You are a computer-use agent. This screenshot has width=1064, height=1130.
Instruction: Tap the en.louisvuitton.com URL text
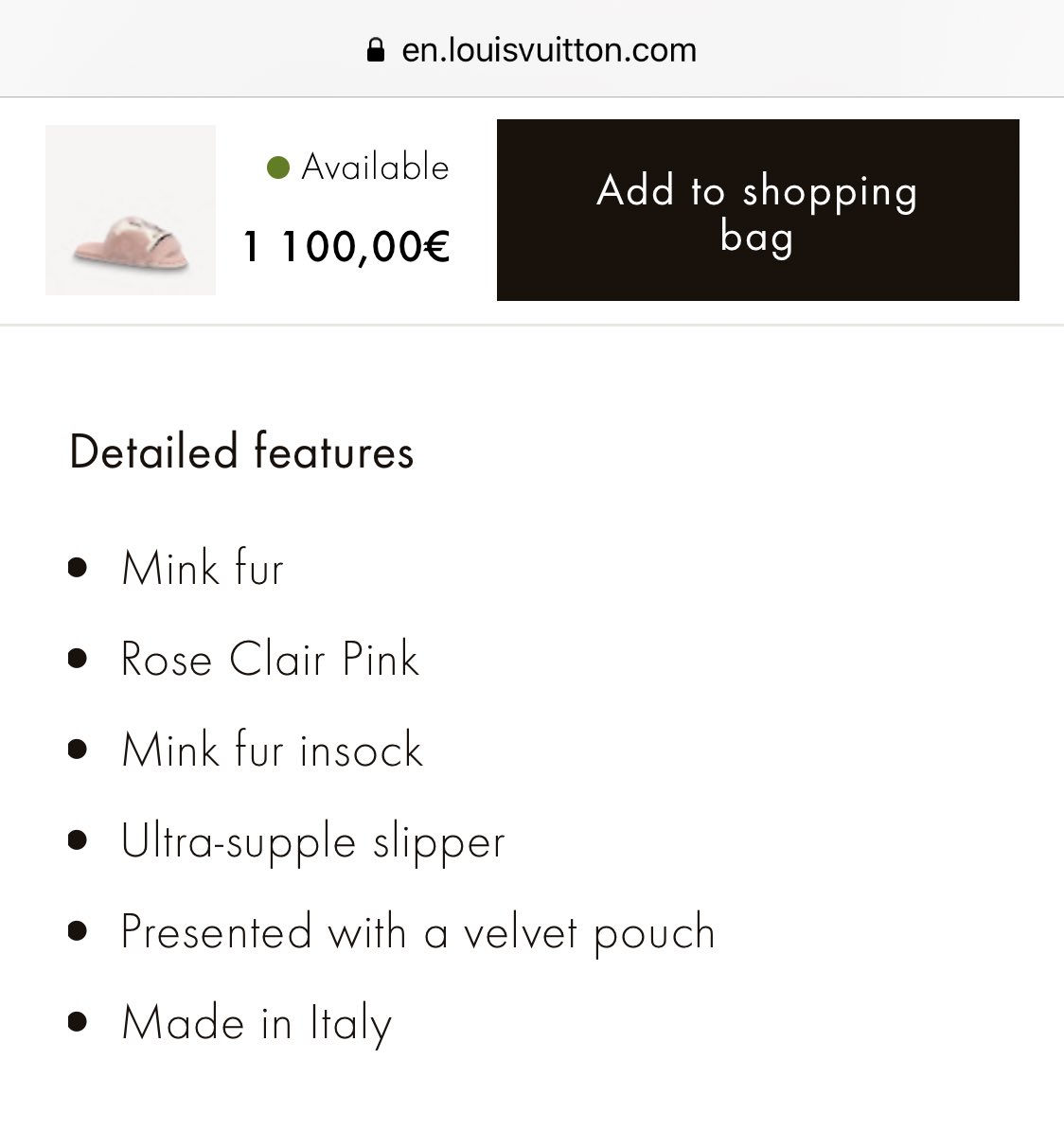coord(549,49)
